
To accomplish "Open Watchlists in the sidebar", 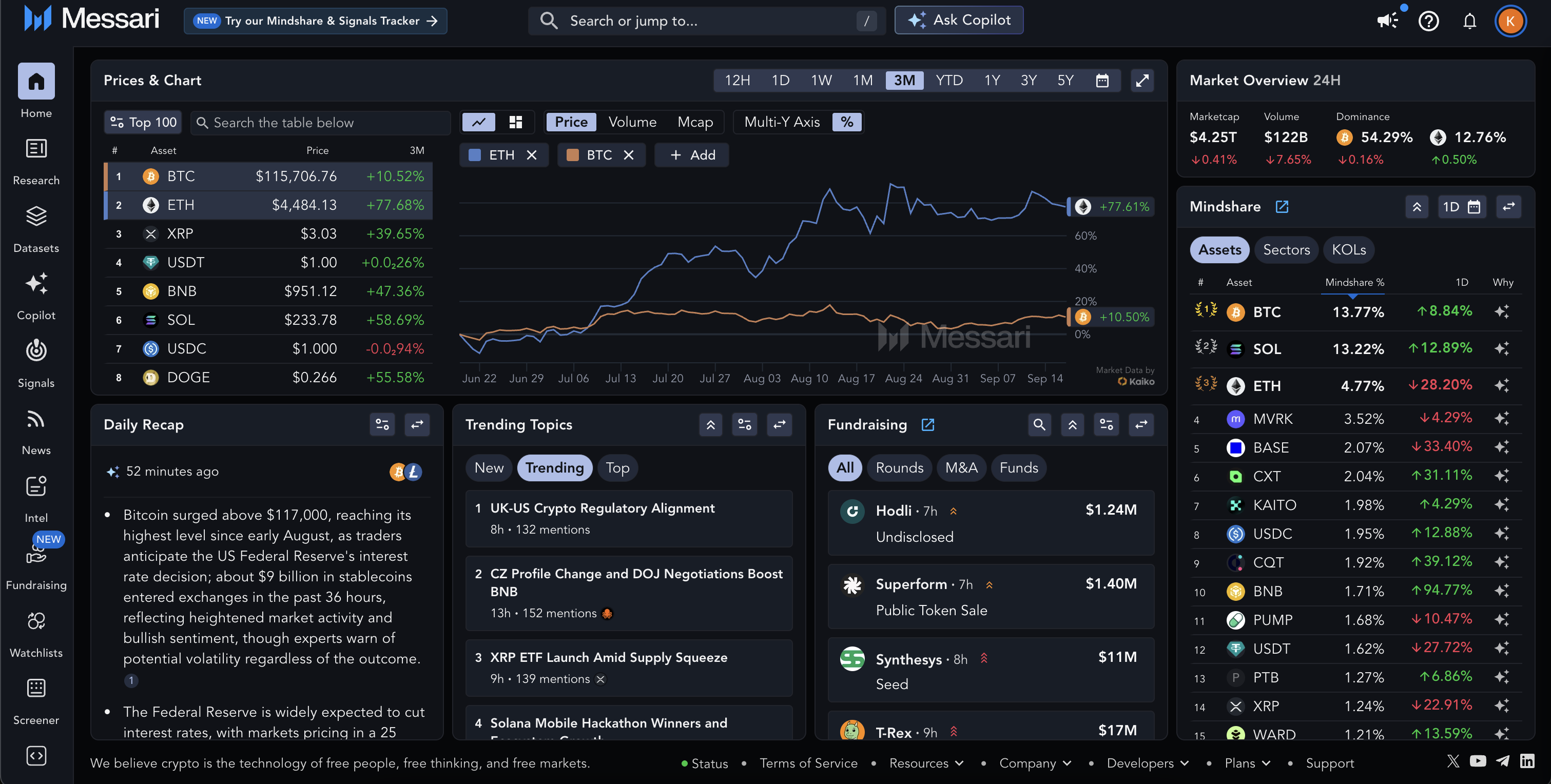I will [x=36, y=634].
